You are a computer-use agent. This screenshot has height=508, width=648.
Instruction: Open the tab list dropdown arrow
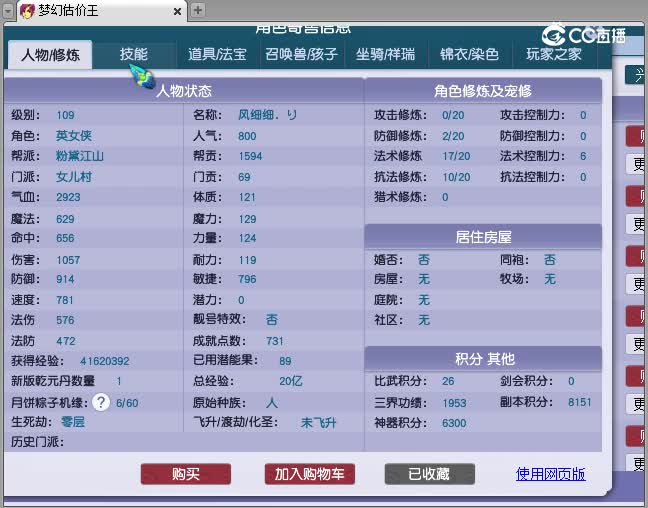[8, 10]
